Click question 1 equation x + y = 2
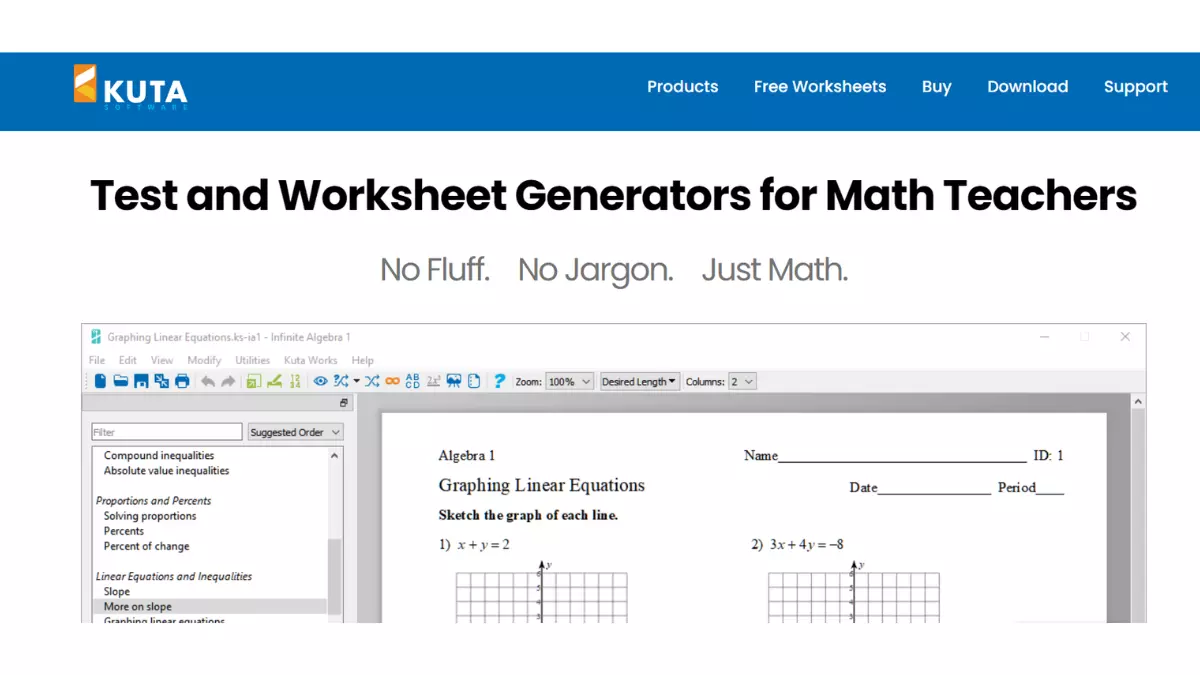This screenshot has width=1200, height=675. [x=484, y=545]
